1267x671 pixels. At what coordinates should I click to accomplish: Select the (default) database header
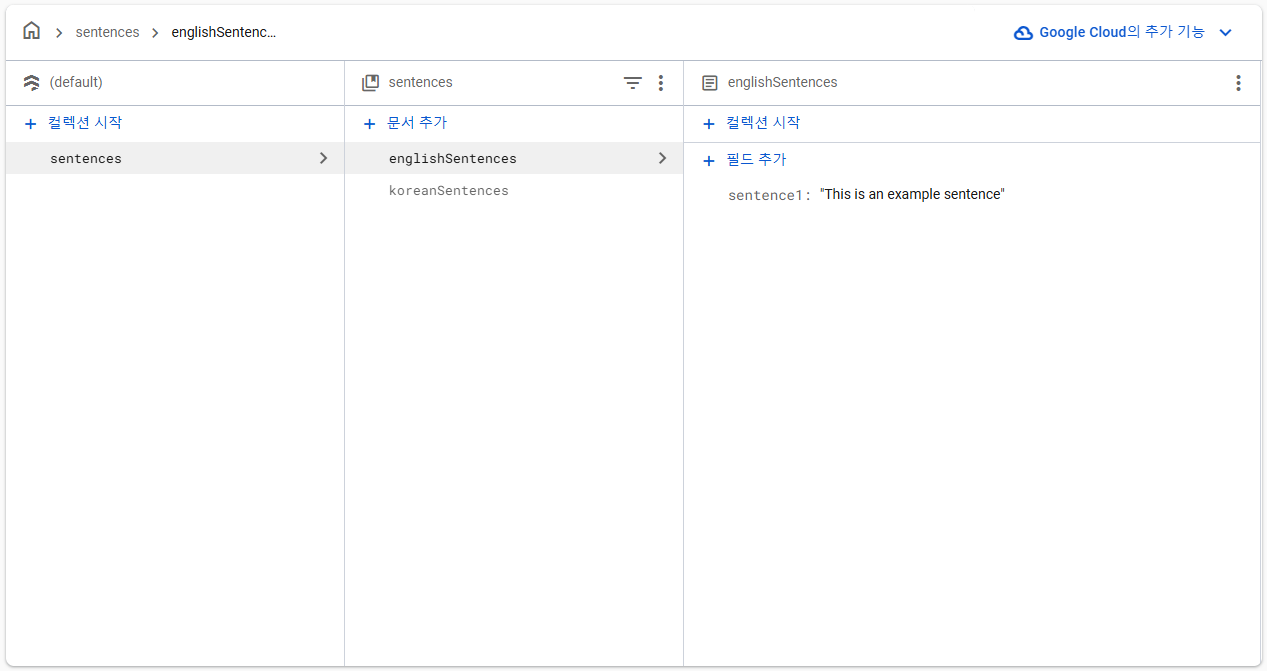click(76, 82)
